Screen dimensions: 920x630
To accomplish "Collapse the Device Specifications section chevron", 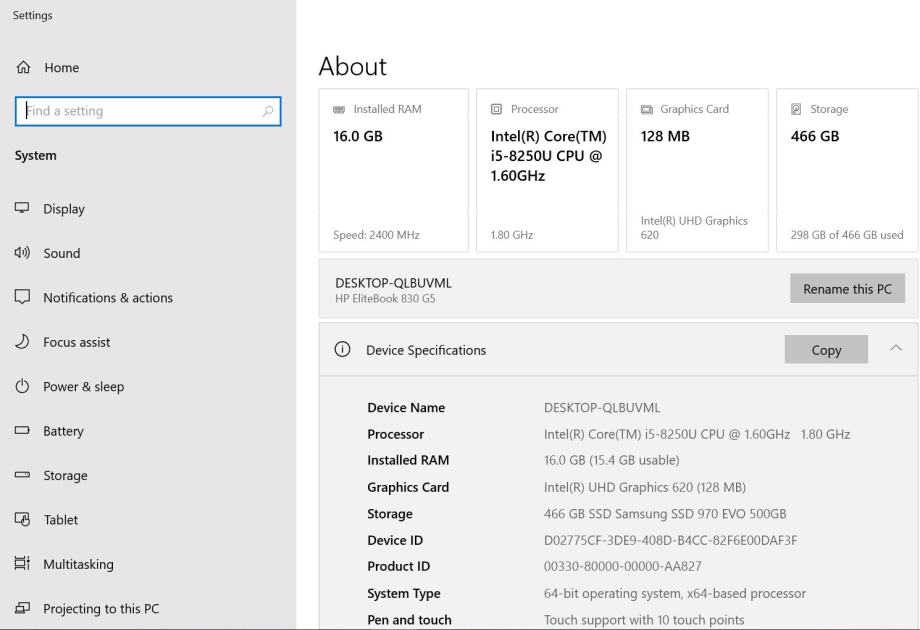I will [x=895, y=349].
